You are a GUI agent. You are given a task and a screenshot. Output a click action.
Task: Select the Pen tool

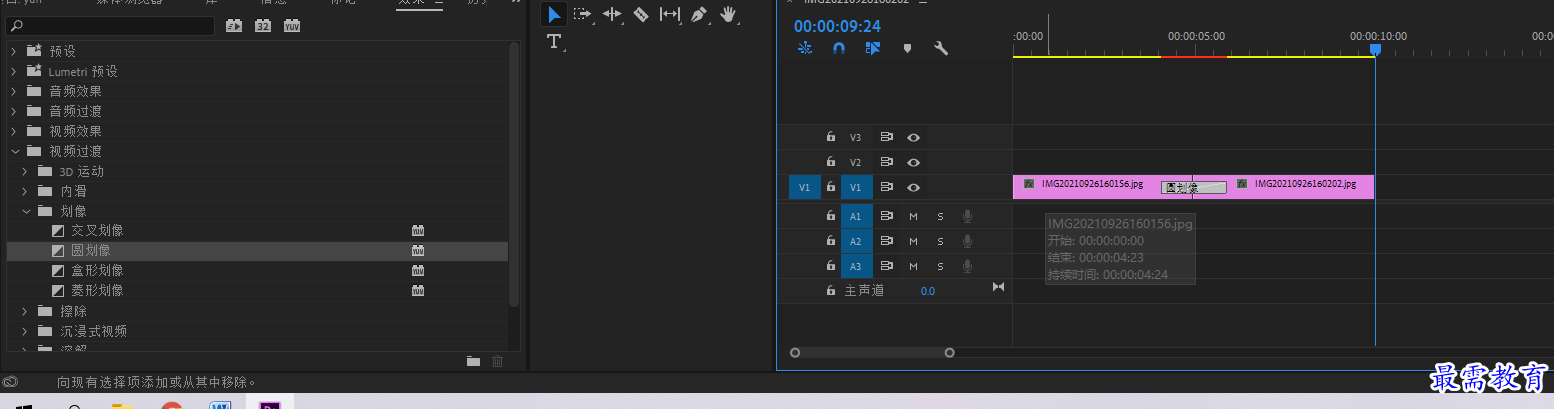tap(699, 15)
